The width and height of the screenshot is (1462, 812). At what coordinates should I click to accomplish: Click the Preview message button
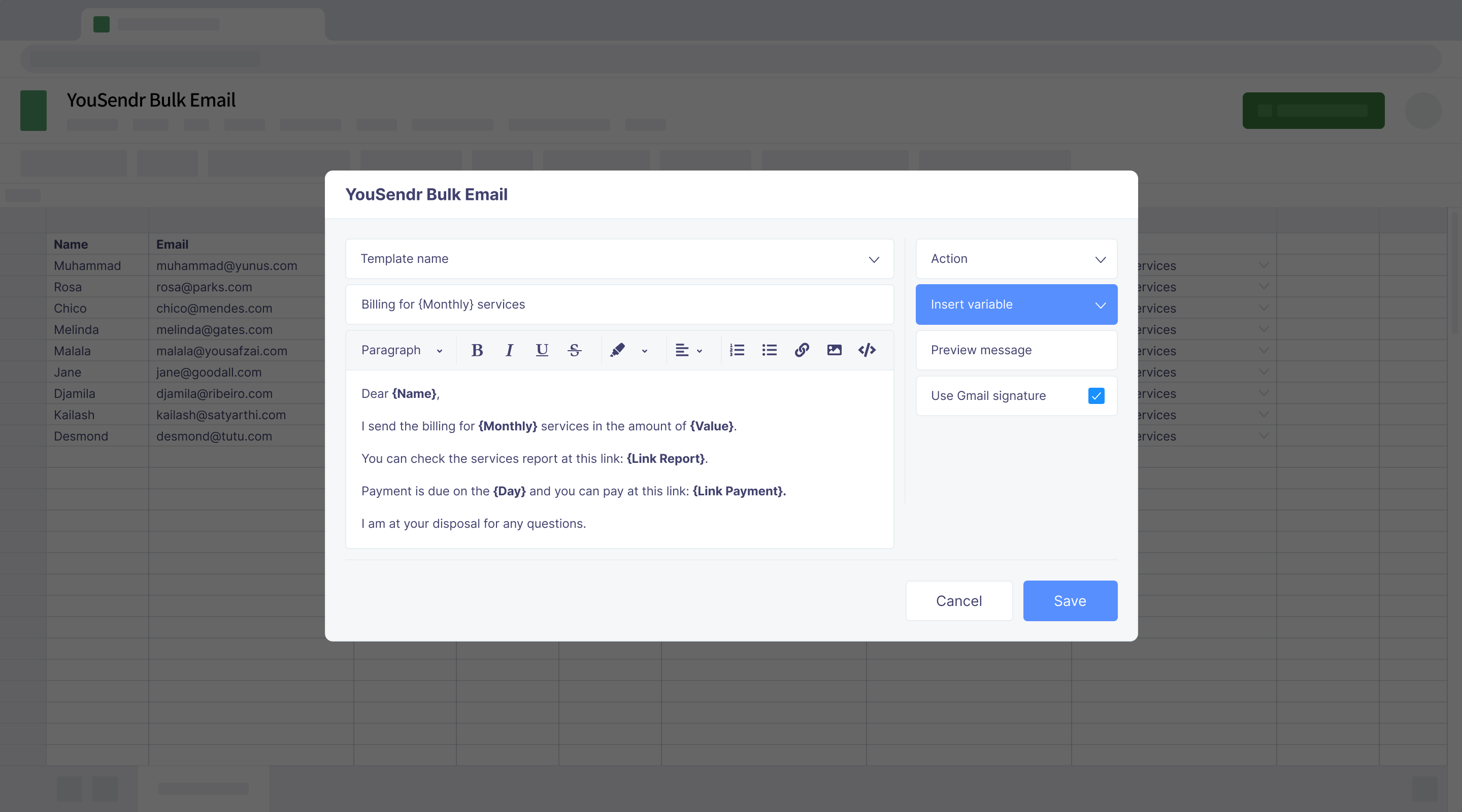pos(1016,350)
